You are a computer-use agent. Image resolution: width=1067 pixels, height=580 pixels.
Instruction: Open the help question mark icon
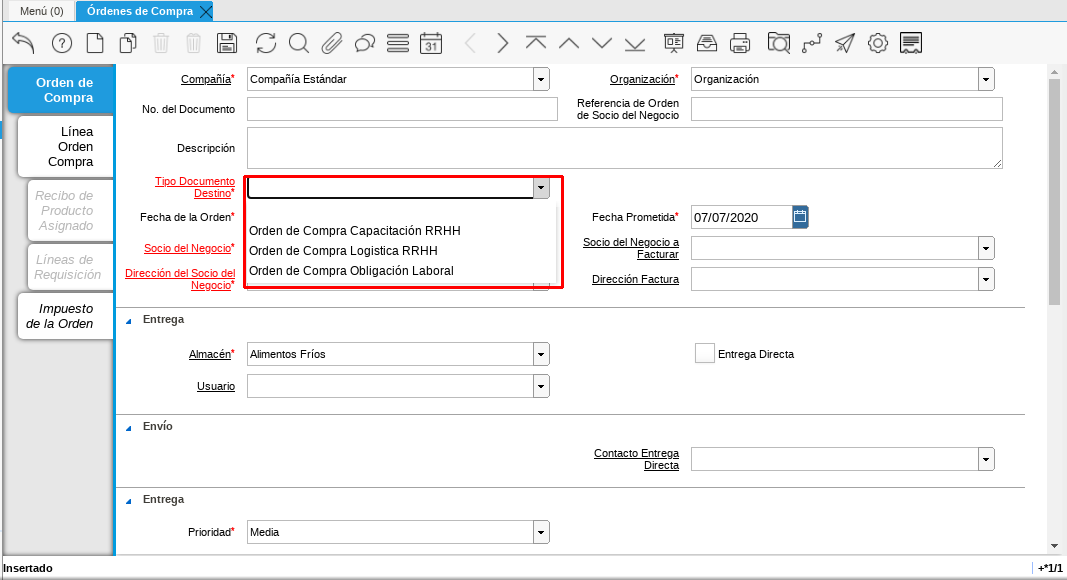(x=62, y=43)
